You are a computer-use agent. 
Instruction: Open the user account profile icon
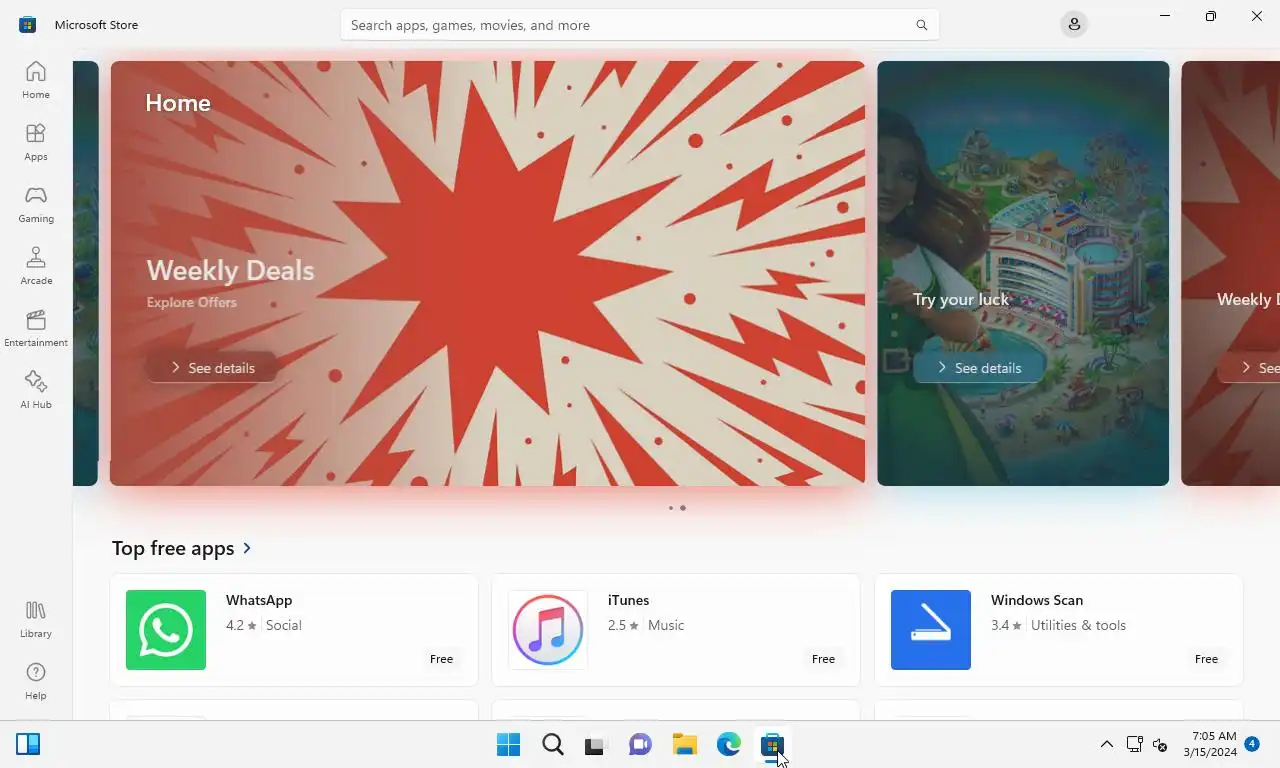tap(1074, 24)
